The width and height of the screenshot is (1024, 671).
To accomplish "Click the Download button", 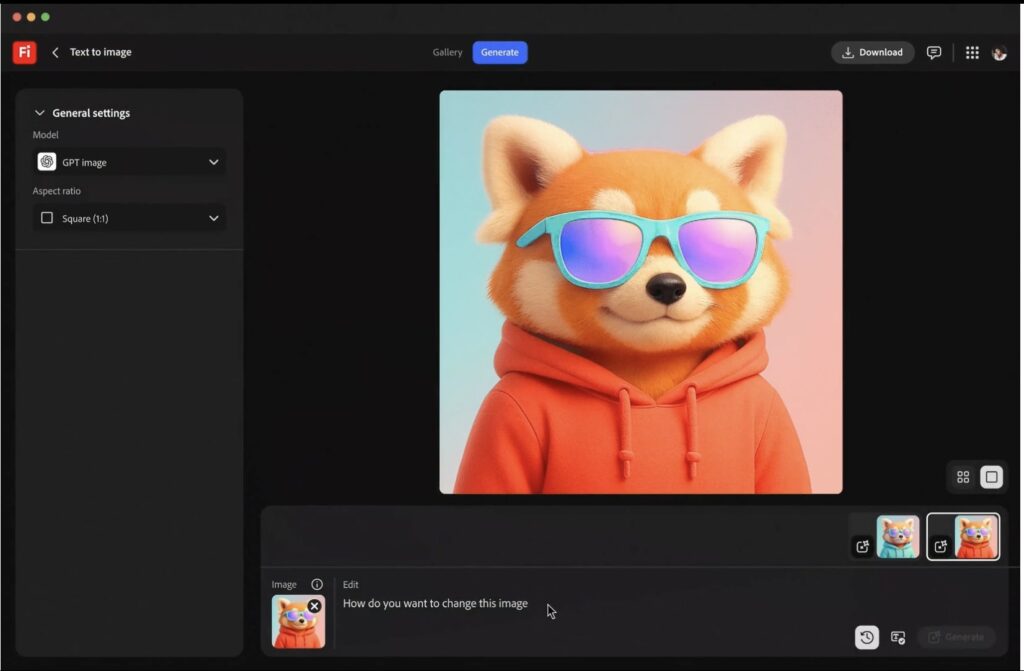I will [872, 52].
